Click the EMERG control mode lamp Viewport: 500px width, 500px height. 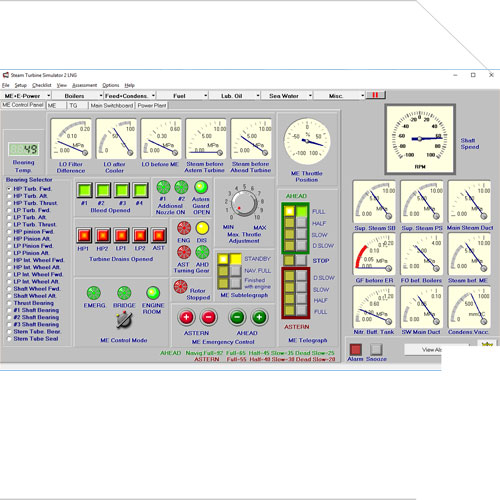tap(94, 293)
